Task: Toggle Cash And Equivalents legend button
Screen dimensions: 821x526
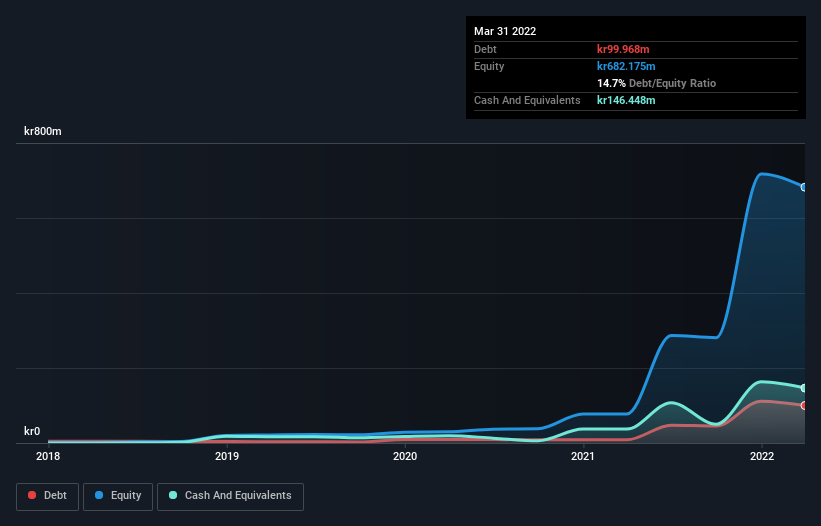Action: [230, 496]
